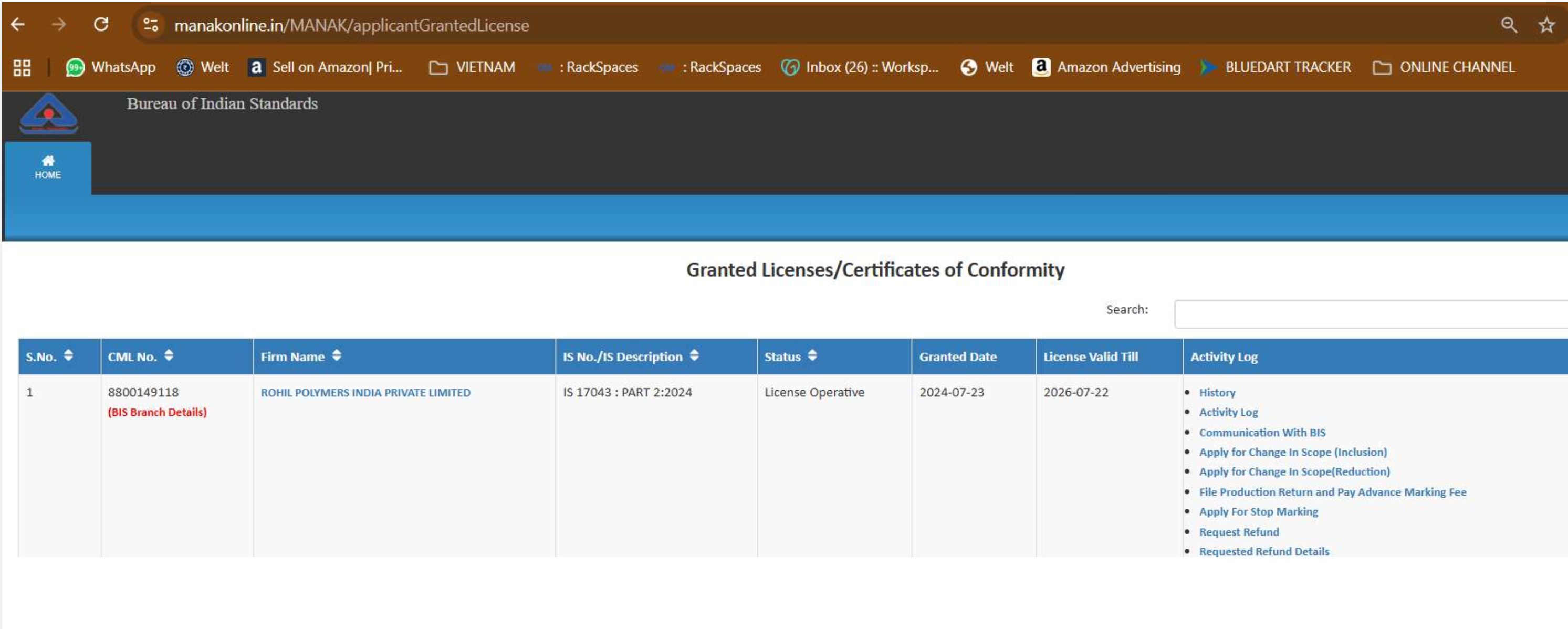Click the valid till date 2026-07-22

[1075, 392]
